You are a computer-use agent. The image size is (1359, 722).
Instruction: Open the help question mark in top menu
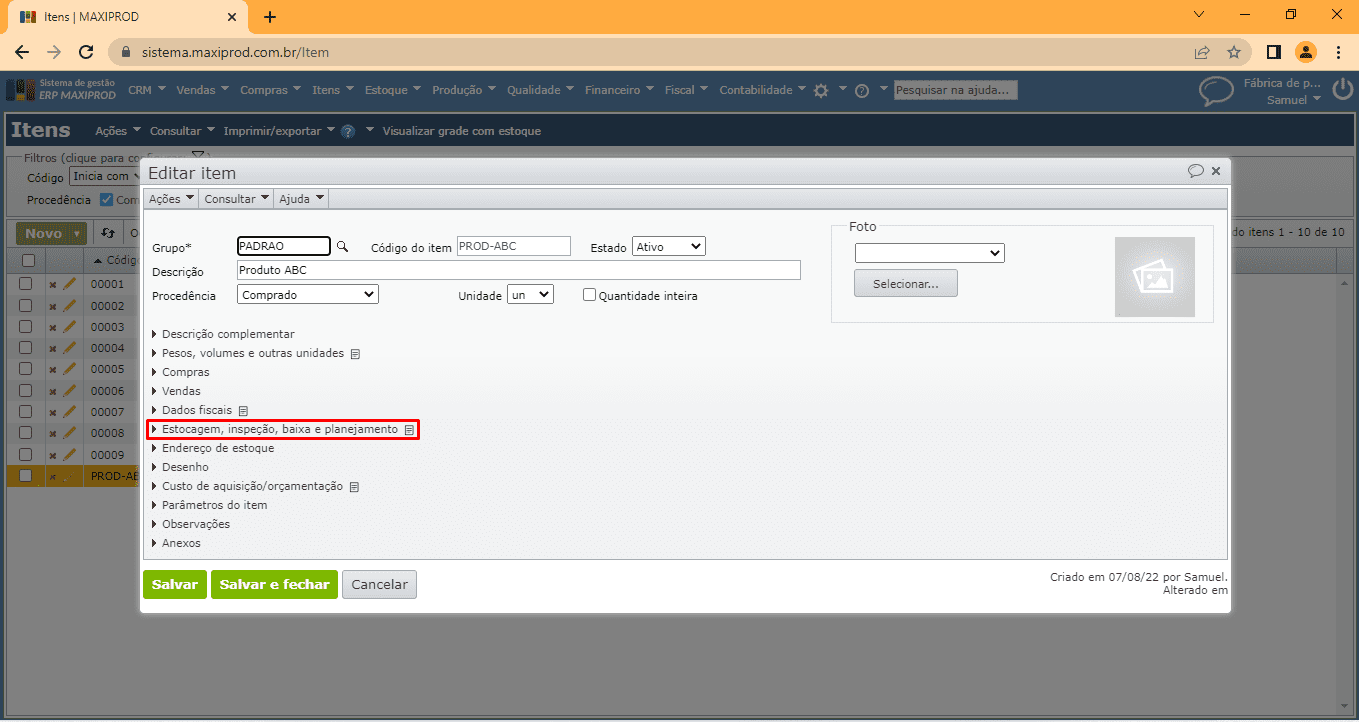pos(862,90)
